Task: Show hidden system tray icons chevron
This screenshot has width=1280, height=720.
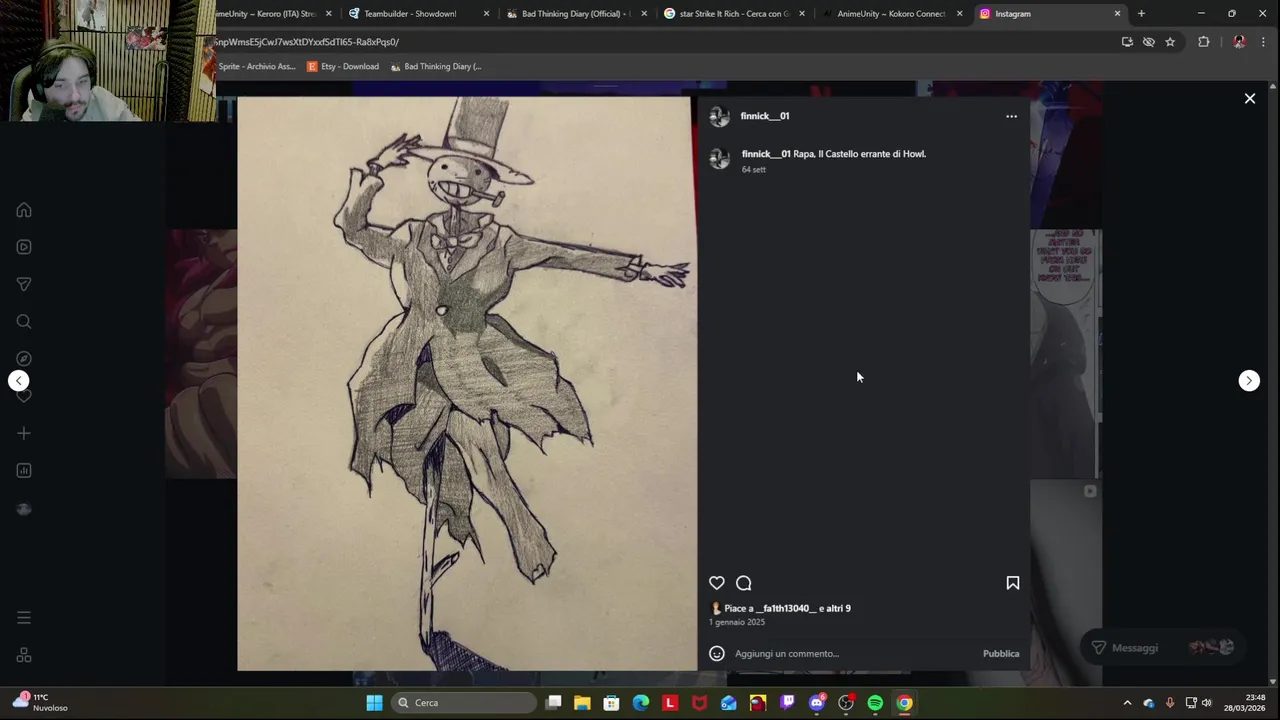Action: 1127,703
